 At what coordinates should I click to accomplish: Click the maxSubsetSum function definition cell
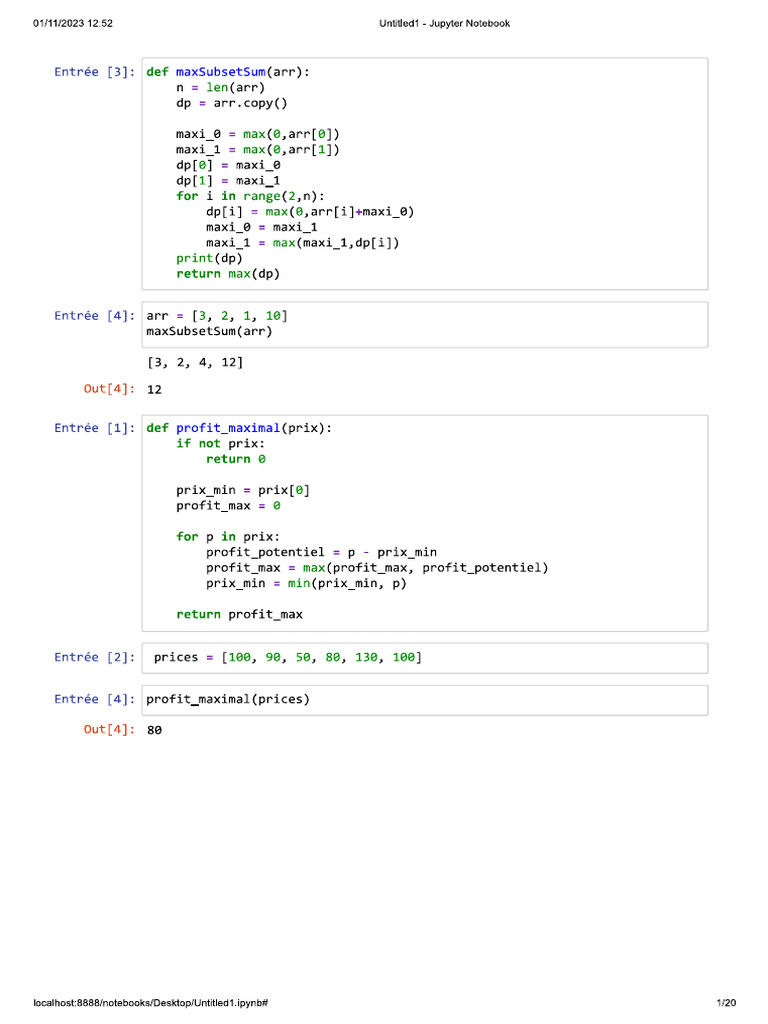pos(424,174)
